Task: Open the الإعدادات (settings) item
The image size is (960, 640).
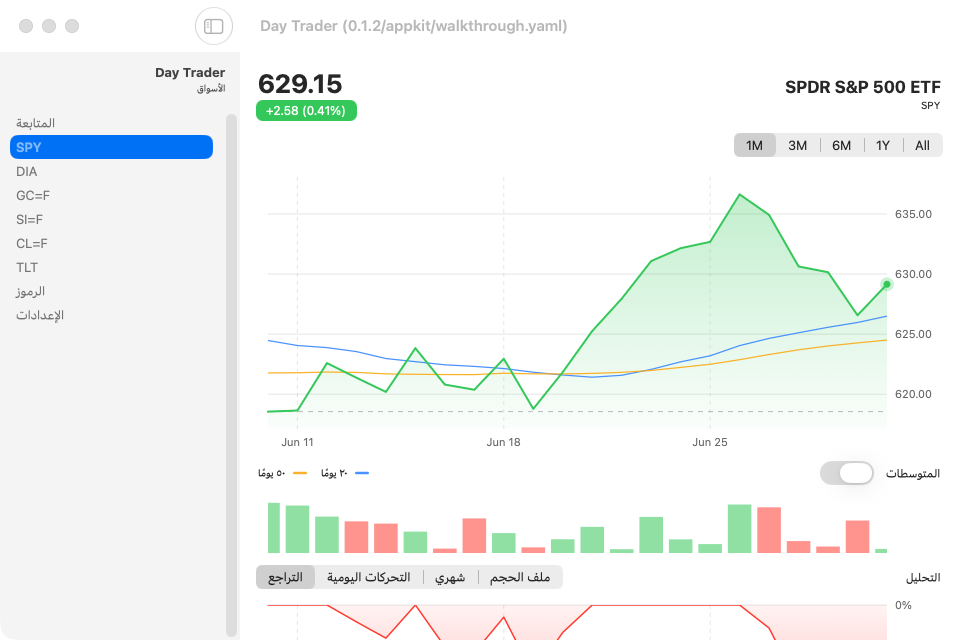Action: pos(111,315)
